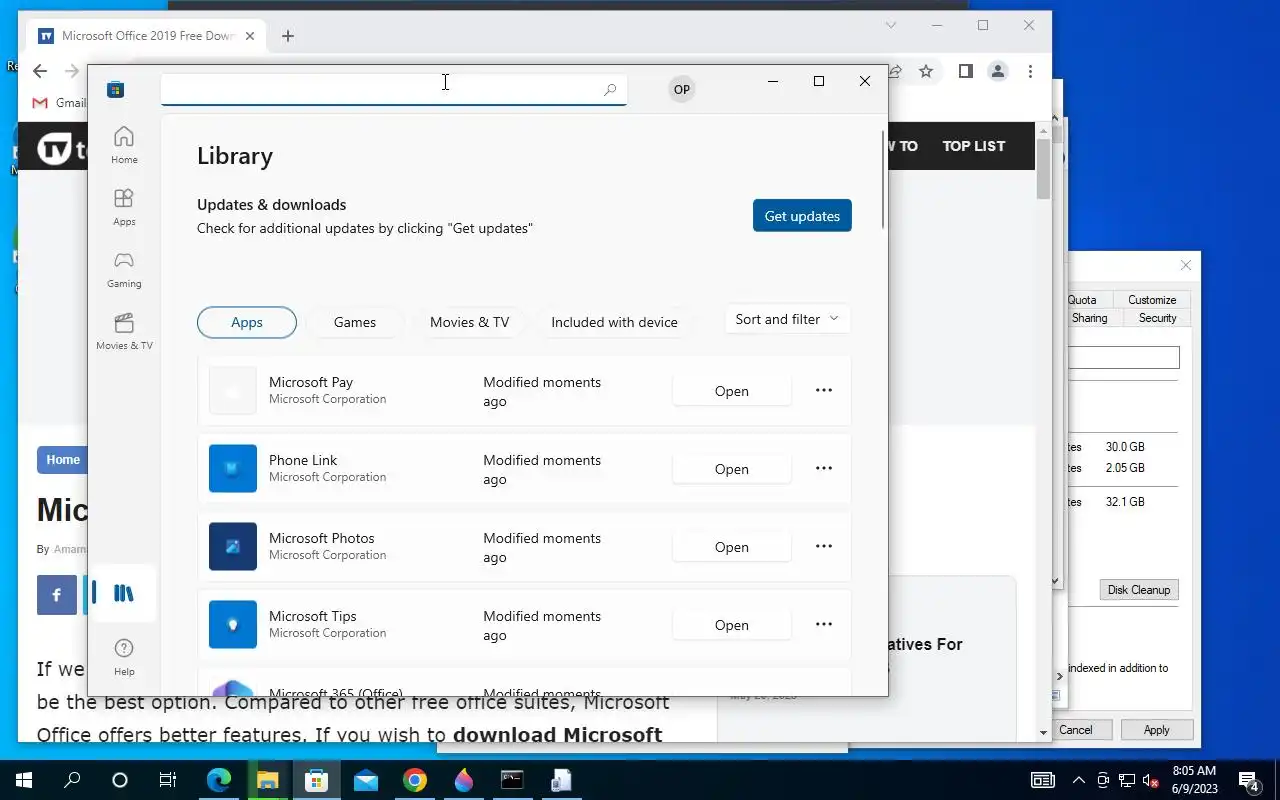Expand Chrome tab search chevron
This screenshot has width=1280, height=800.
coord(891,25)
